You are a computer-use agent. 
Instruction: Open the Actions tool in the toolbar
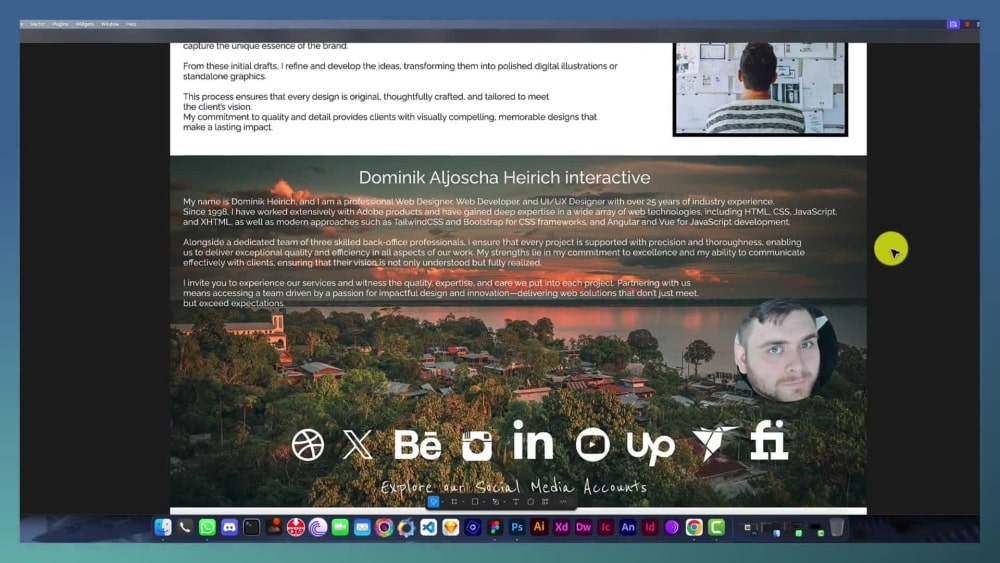pos(545,502)
